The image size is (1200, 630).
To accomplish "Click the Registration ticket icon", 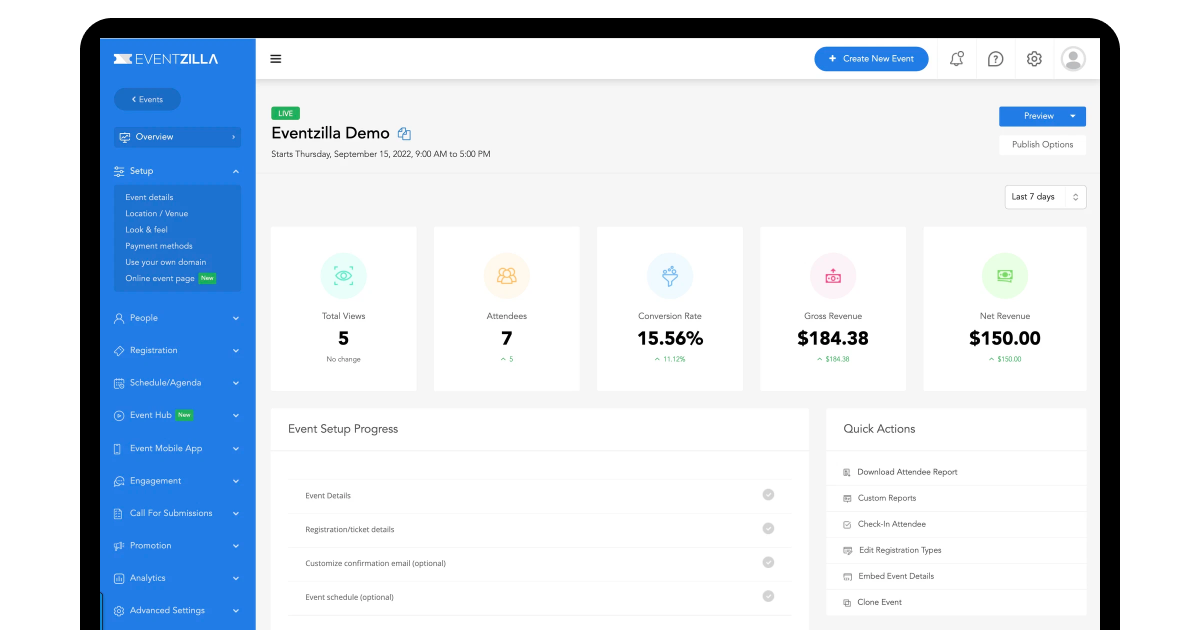I will (x=119, y=351).
